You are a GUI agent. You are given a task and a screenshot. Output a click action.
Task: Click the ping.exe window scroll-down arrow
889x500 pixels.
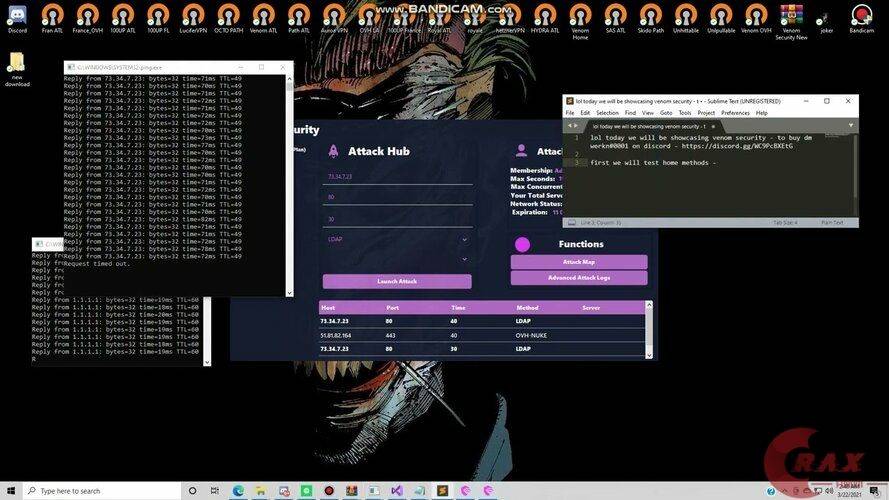click(x=290, y=293)
